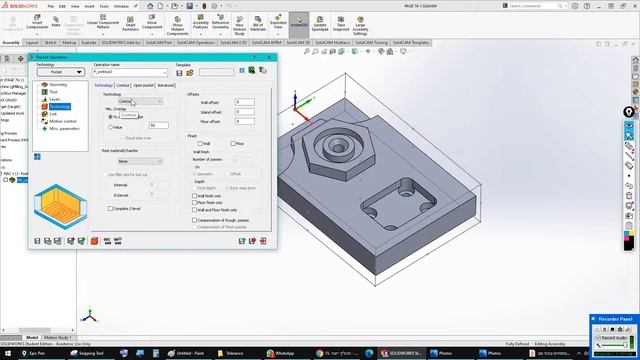Click the Floor offset input field
This screenshot has width=640, height=360.
[244, 121]
